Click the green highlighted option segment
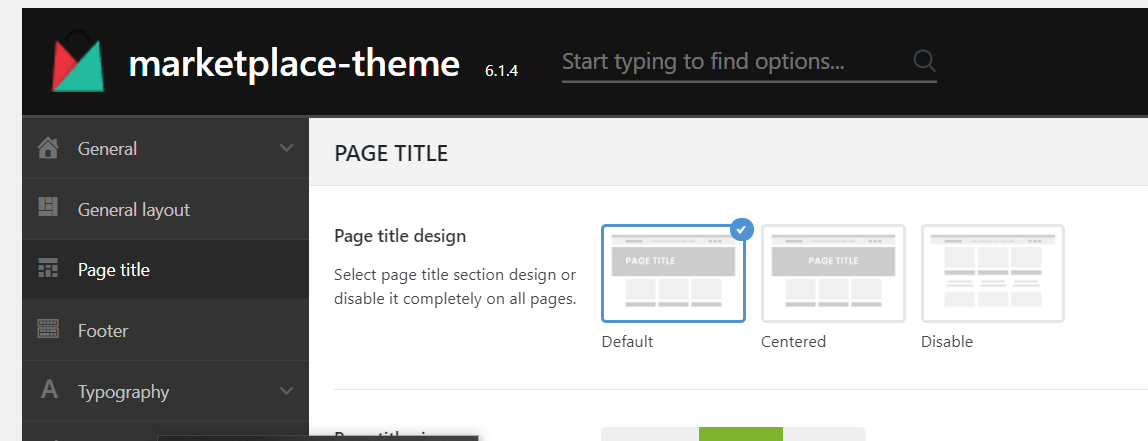This screenshot has height=441, width=1148. pyautogui.click(x=740, y=434)
